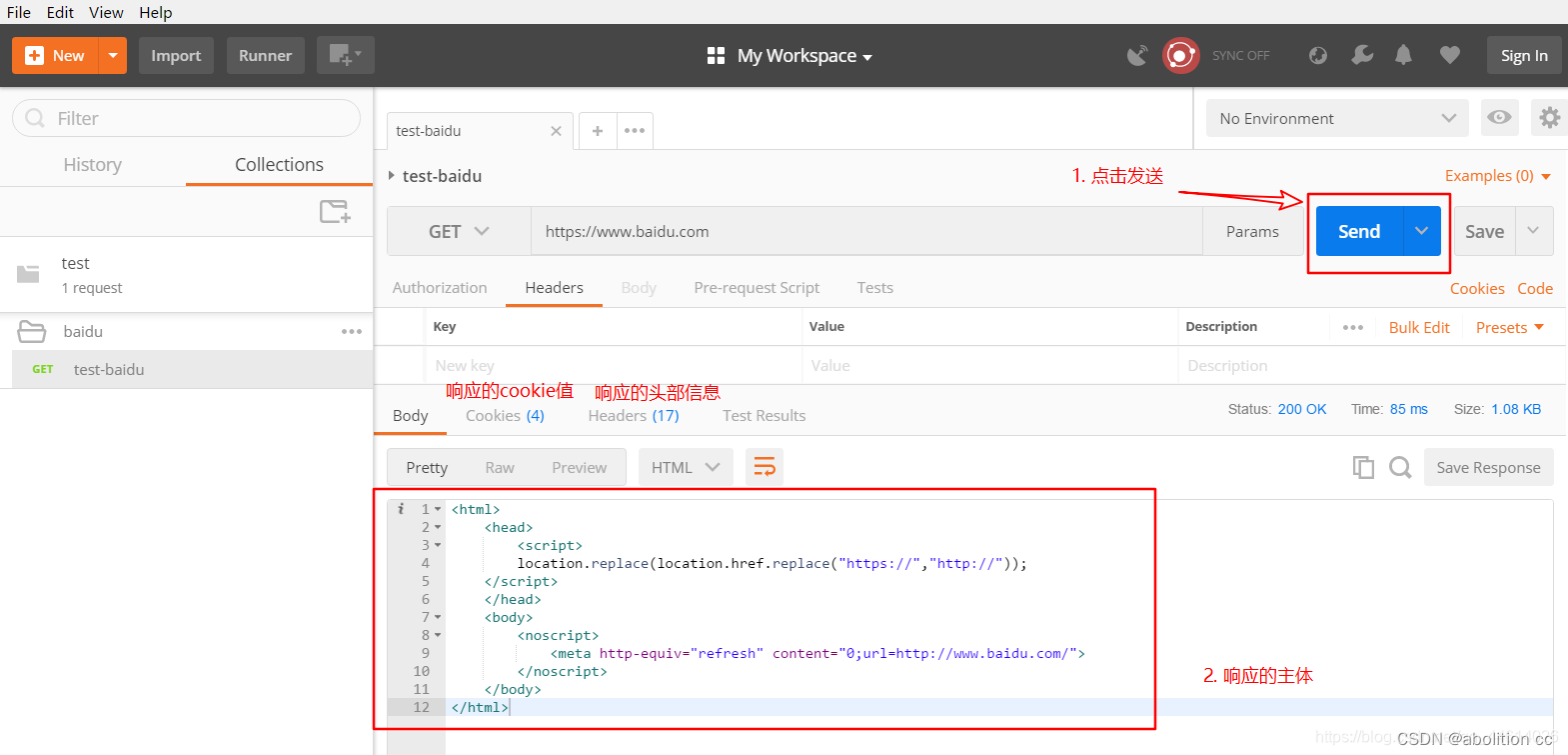The image size is (1568, 755).
Task: Collapse html tag on line 1
Action: [x=438, y=509]
